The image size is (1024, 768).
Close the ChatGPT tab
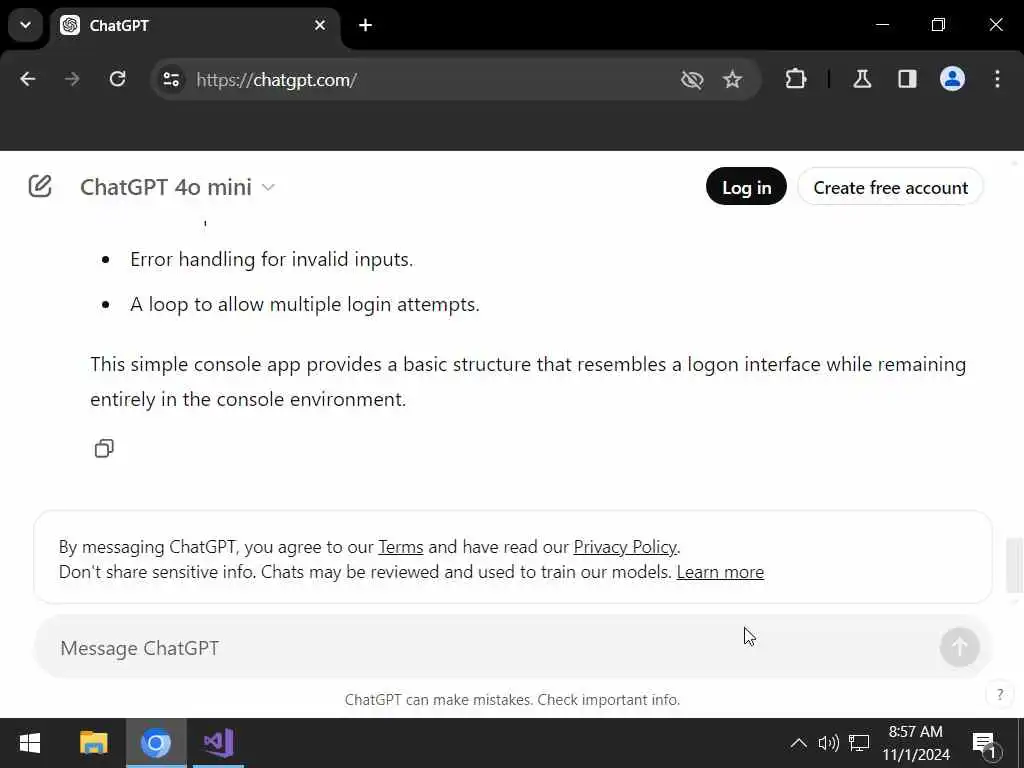319,25
